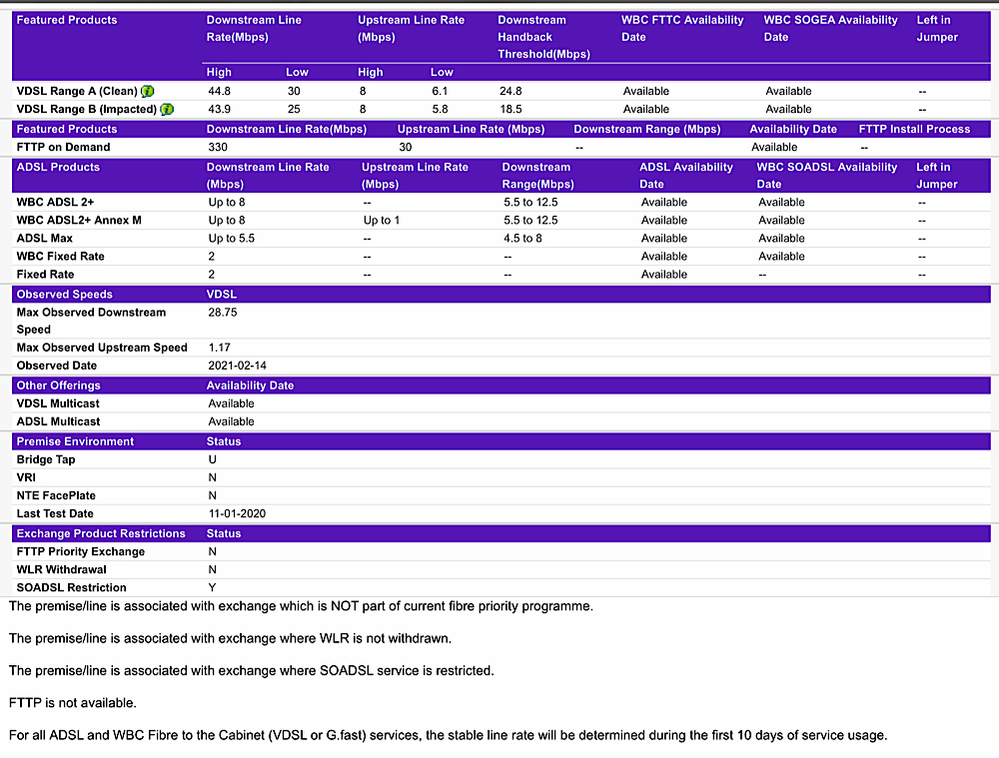Select the FTTP on Demand row label

tap(63, 147)
